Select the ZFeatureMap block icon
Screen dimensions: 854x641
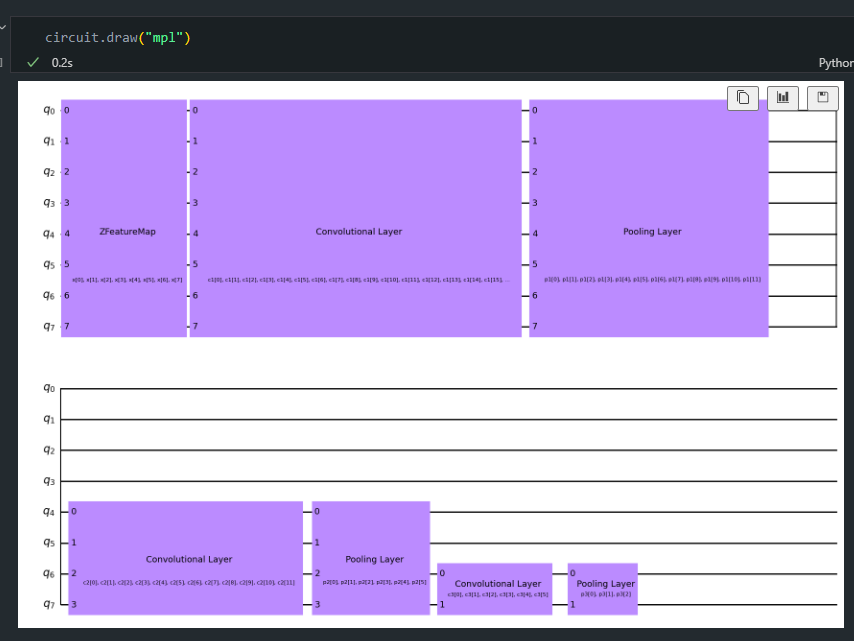point(122,230)
